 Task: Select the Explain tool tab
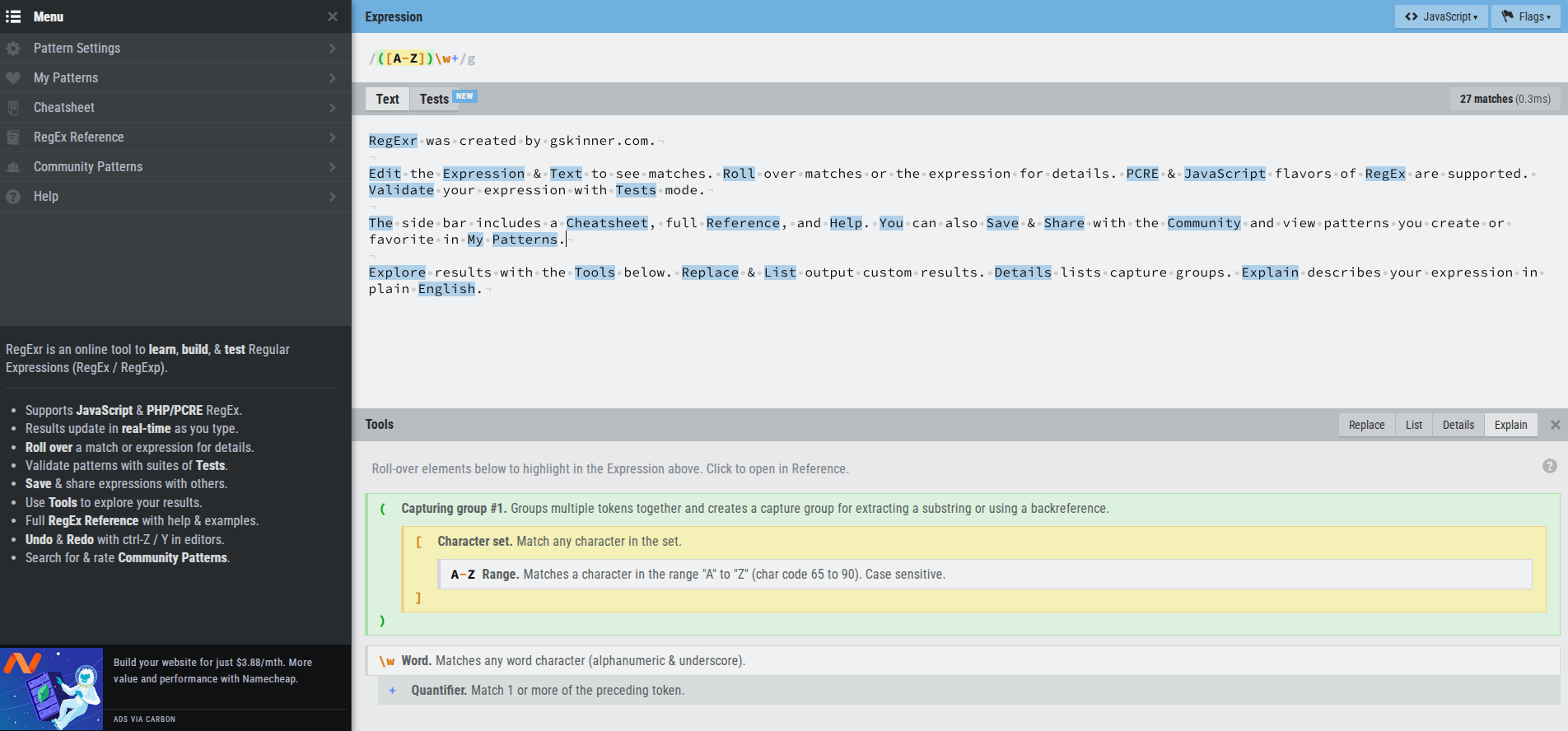click(x=1511, y=425)
